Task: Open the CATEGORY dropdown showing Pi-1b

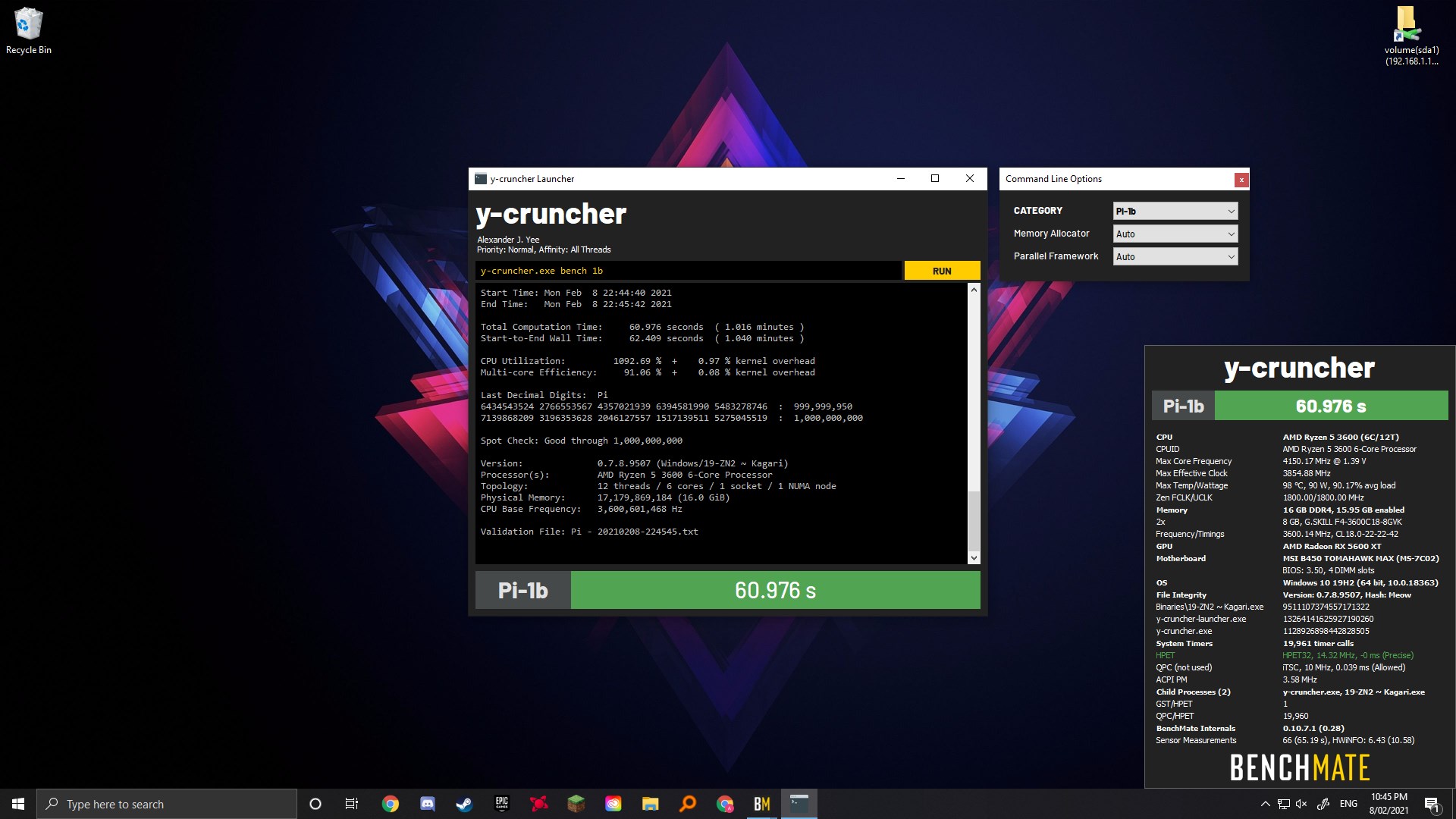Action: click(1175, 211)
